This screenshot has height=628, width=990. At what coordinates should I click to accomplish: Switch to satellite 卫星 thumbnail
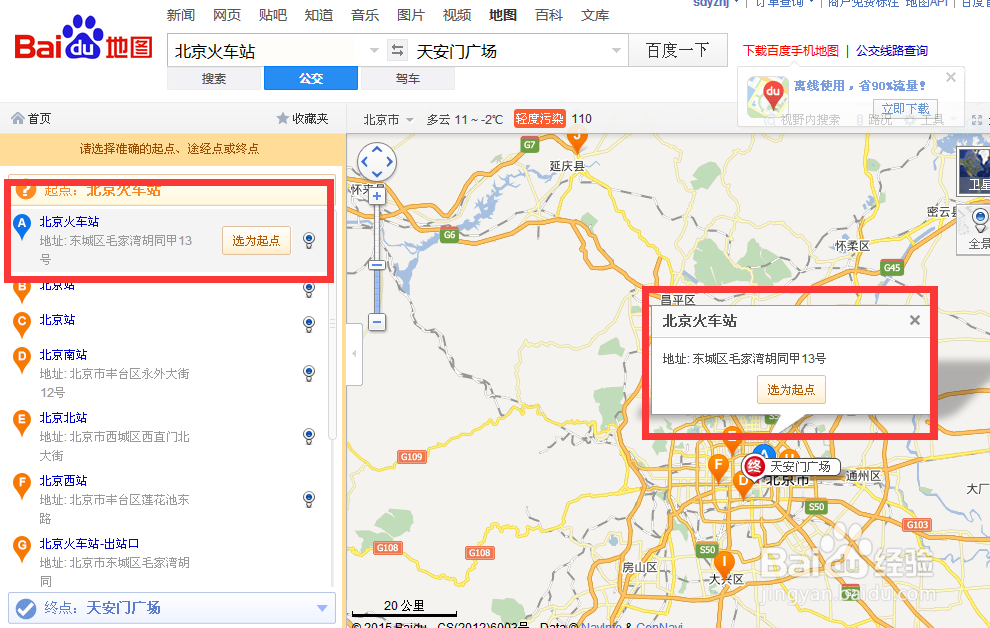click(974, 170)
